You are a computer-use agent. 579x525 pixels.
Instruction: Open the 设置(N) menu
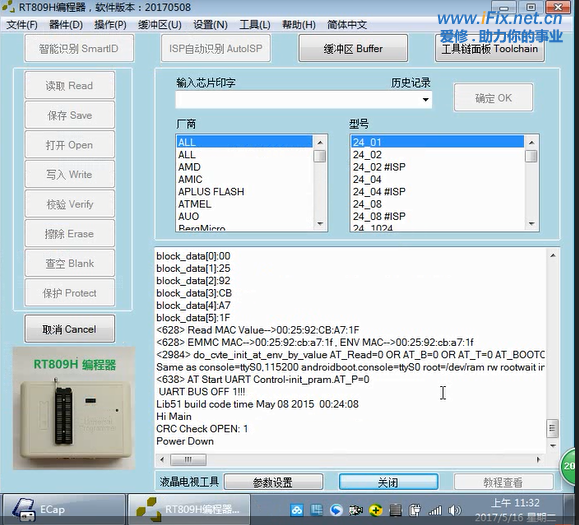(210, 25)
